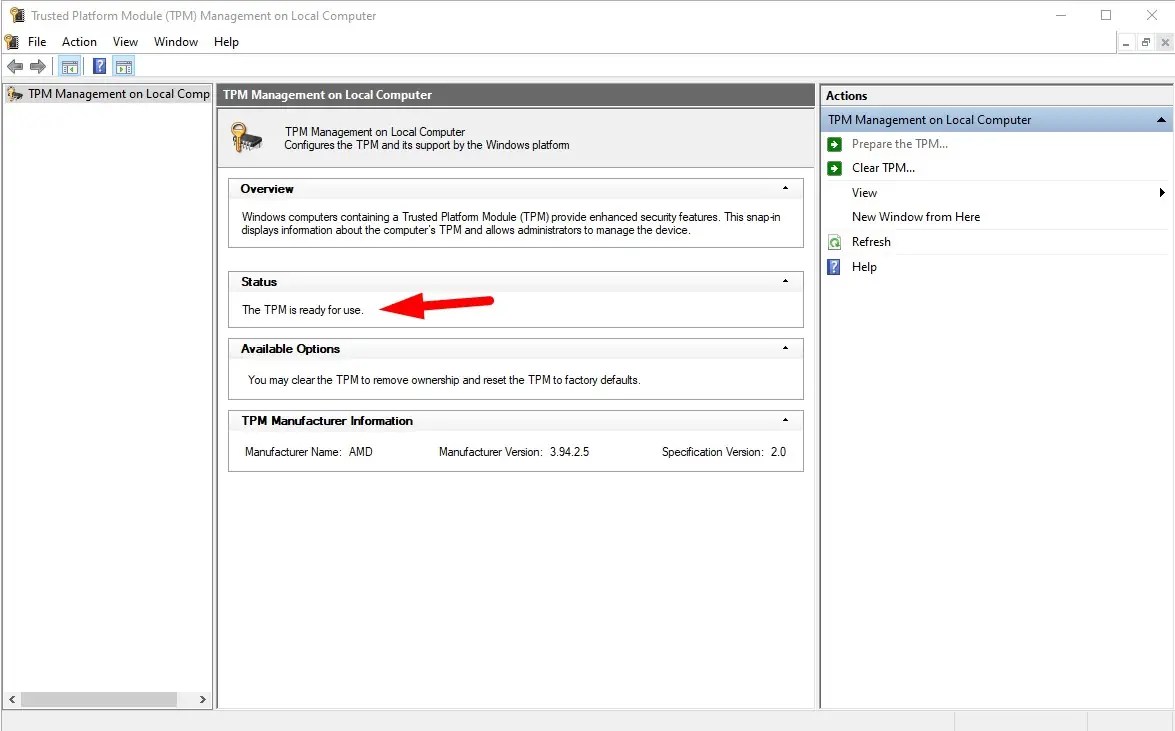Screen dimensions: 1175x731
Task: Click Refresh in the Actions pane
Action: coord(871,242)
